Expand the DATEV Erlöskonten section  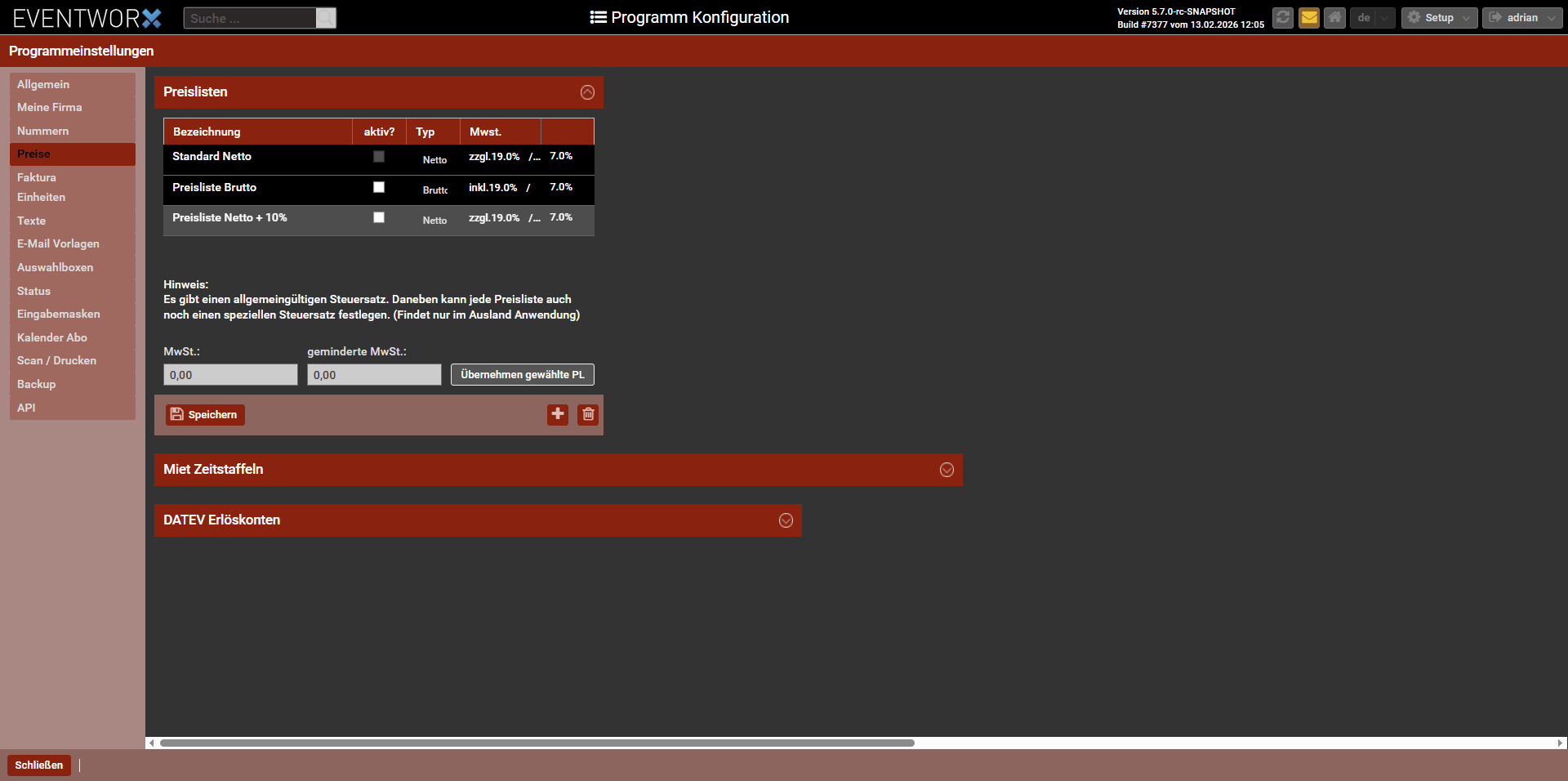point(786,520)
